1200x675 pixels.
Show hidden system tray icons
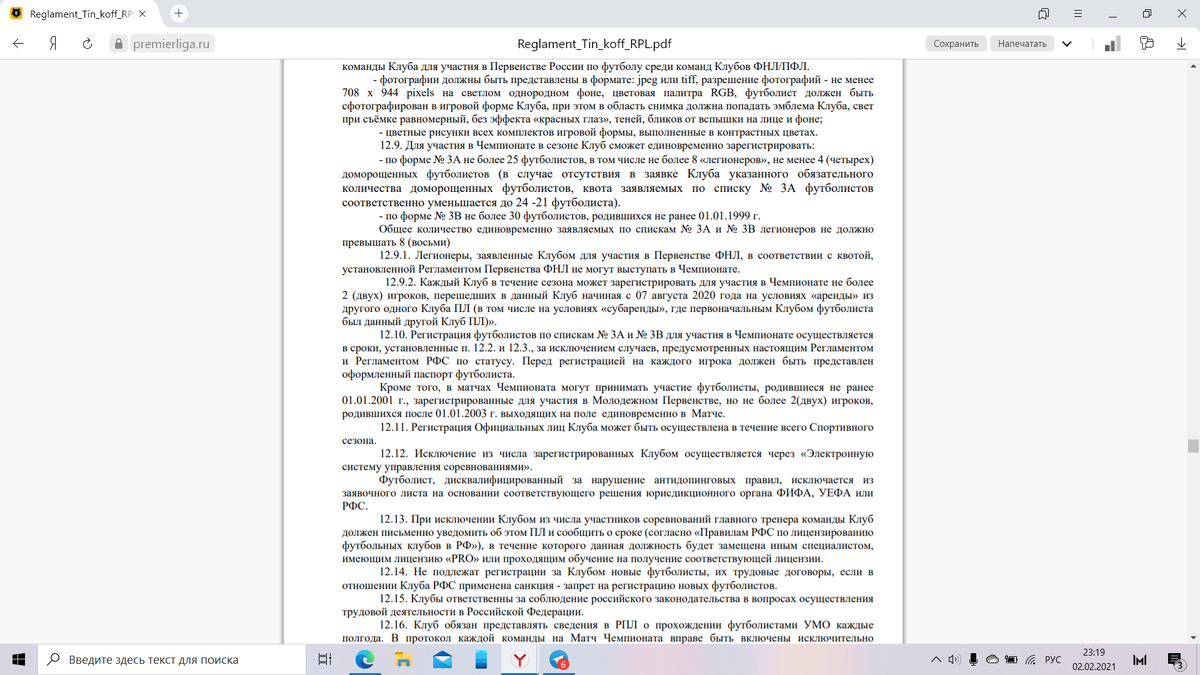937,660
